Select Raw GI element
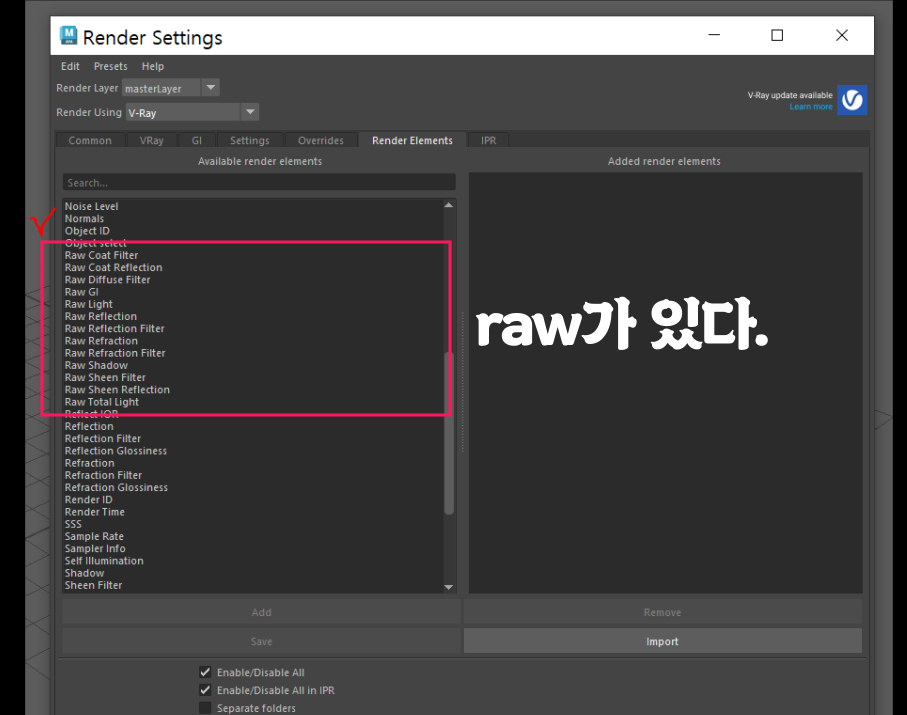This screenshot has width=907, height=715. (82, 292)
